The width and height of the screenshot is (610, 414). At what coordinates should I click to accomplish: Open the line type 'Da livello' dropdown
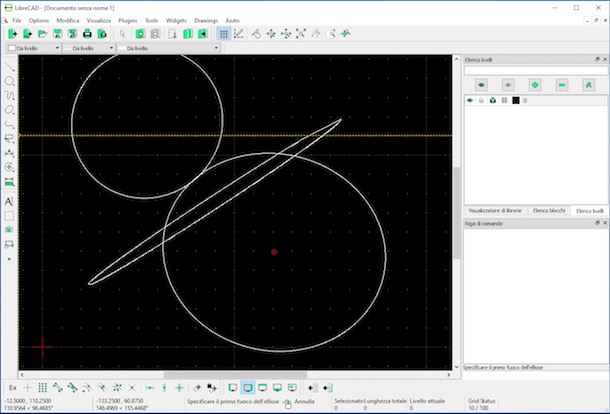point(168,48)
